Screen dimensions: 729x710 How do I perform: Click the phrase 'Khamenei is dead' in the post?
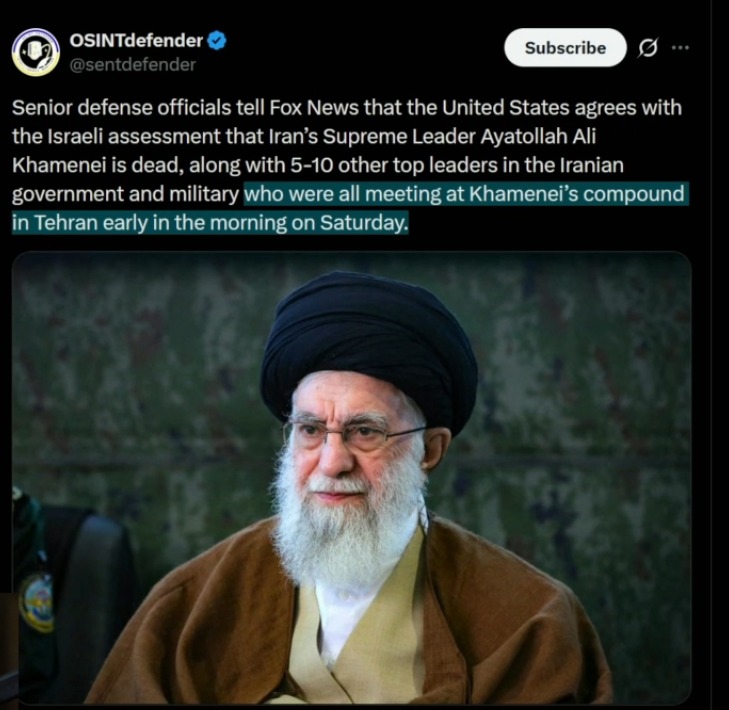(96, 165)
